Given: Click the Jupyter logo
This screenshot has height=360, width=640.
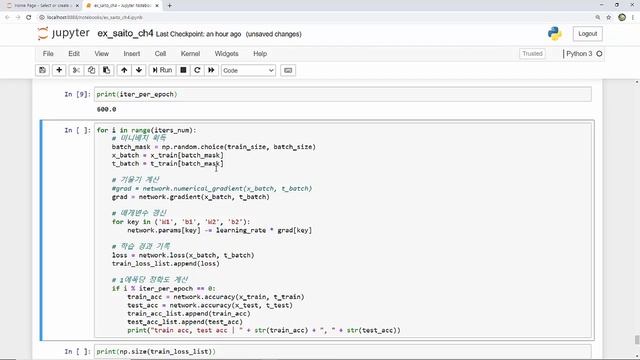Looking at the screenshot, I should [x=64, y=33].
